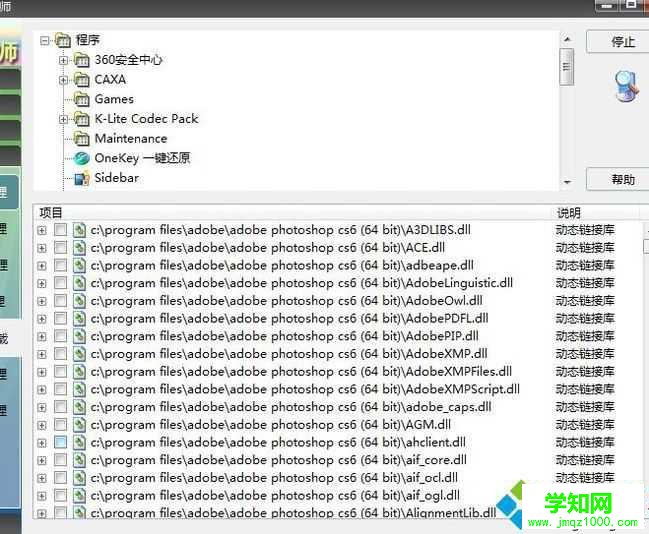
Task: Tick the adbeape.dll checkbox
Action: tap(60, 266)
